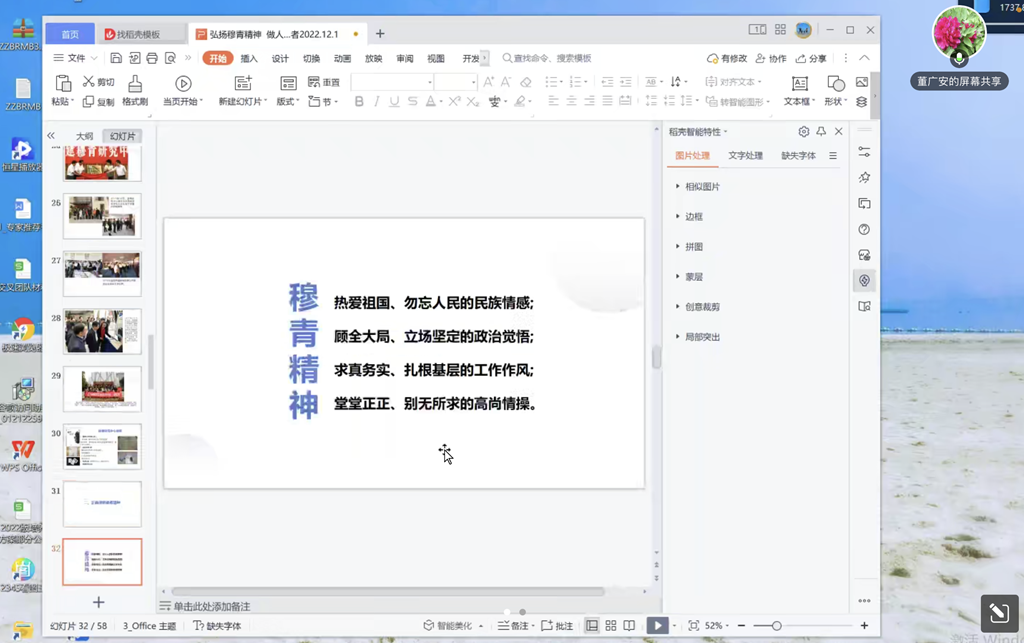Expand the 相似图片 section

(702, 187)
